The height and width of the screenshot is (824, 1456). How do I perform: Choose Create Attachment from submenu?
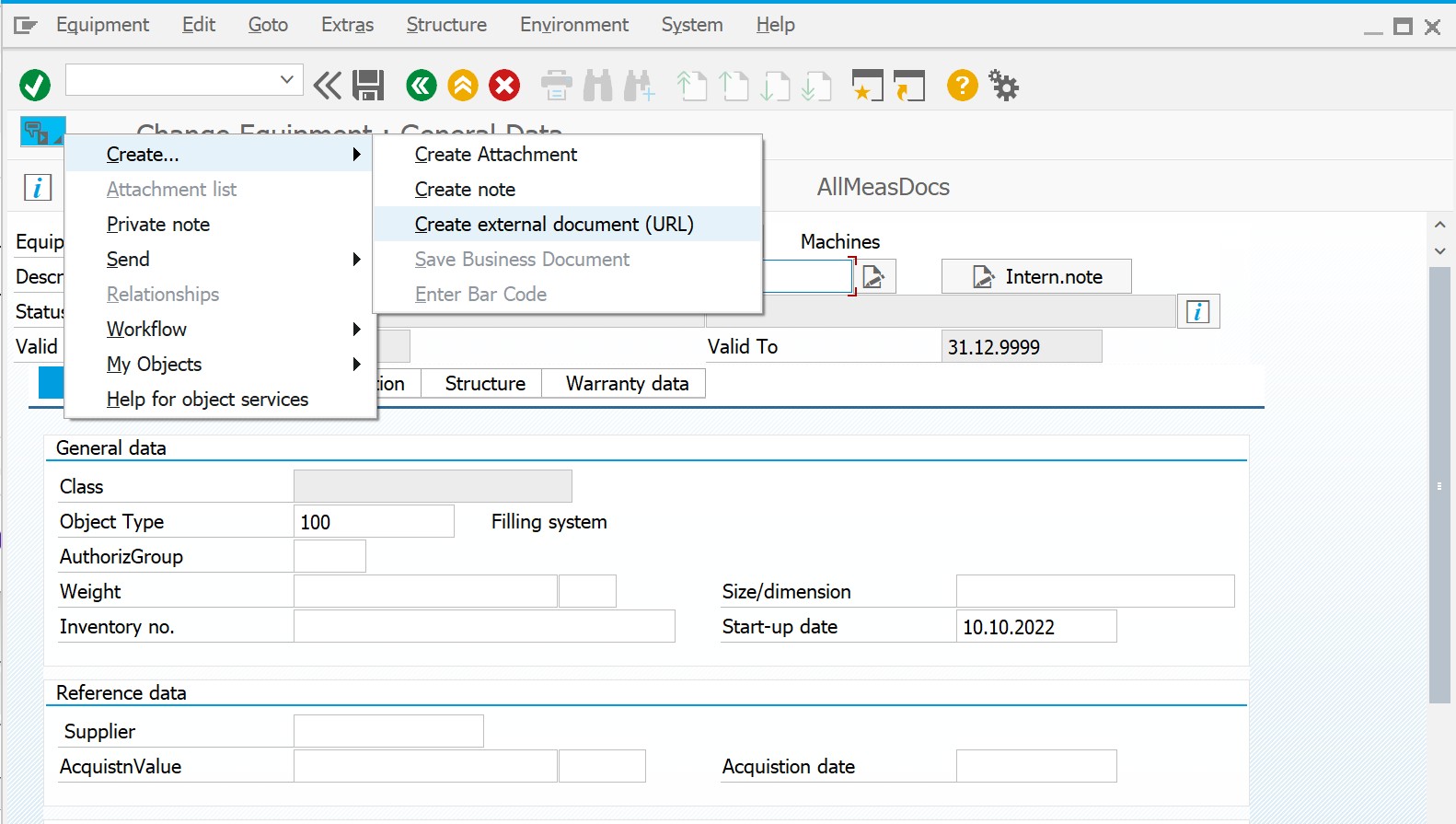[x=496, y=155]
